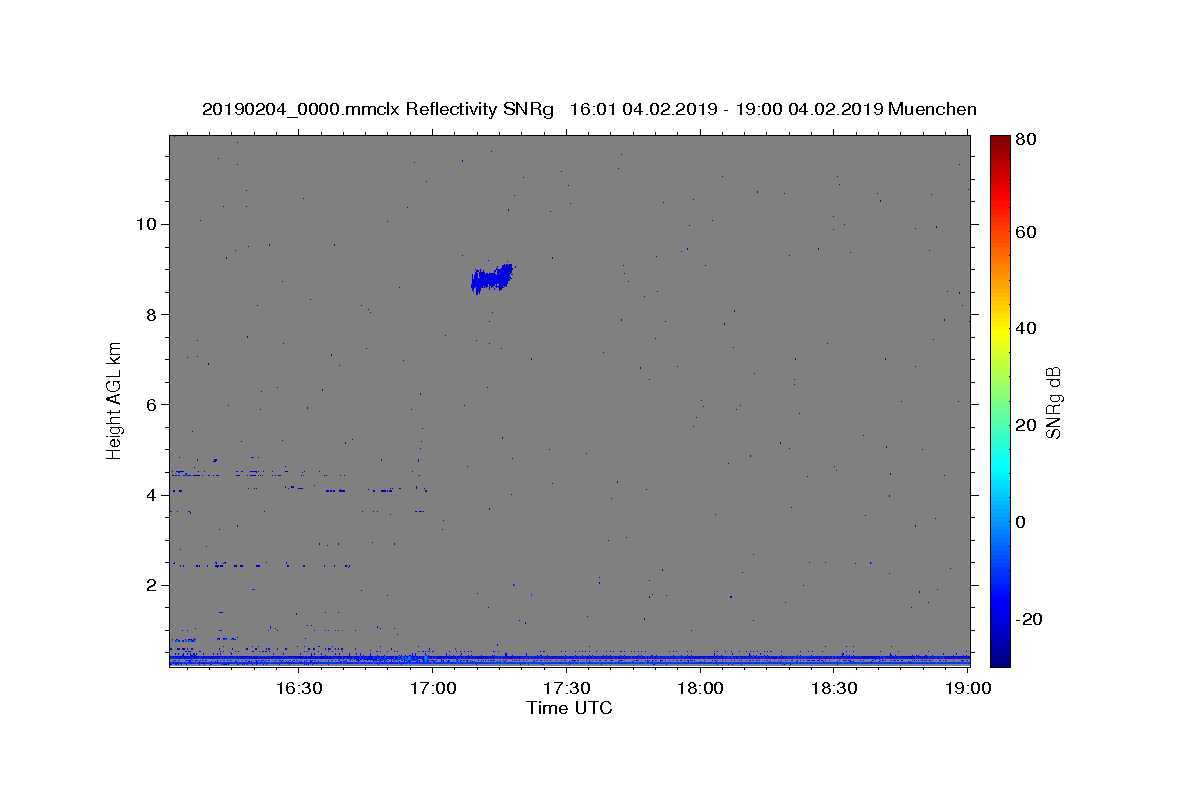The width and height of the screenshot is (1200, 800).
Task: Click the 16:30 time tick label
Action: click(299, 688)
